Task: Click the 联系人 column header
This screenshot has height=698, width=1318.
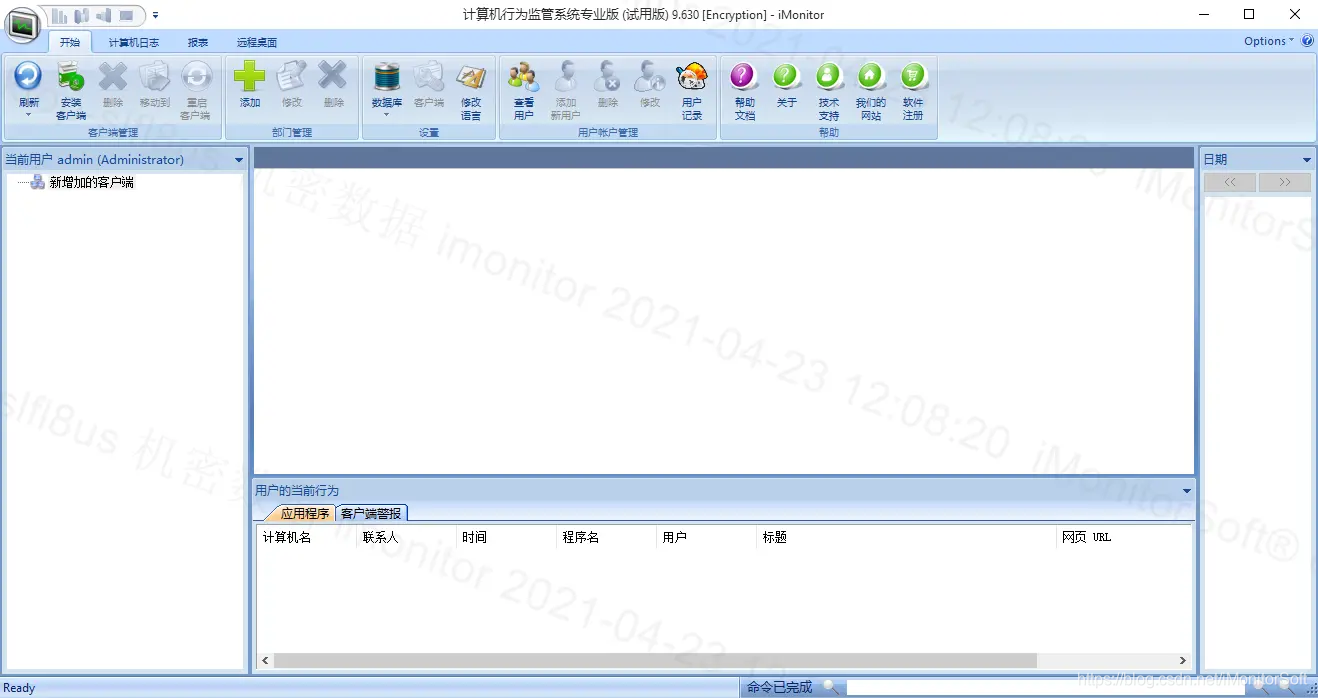Action: 406,537
